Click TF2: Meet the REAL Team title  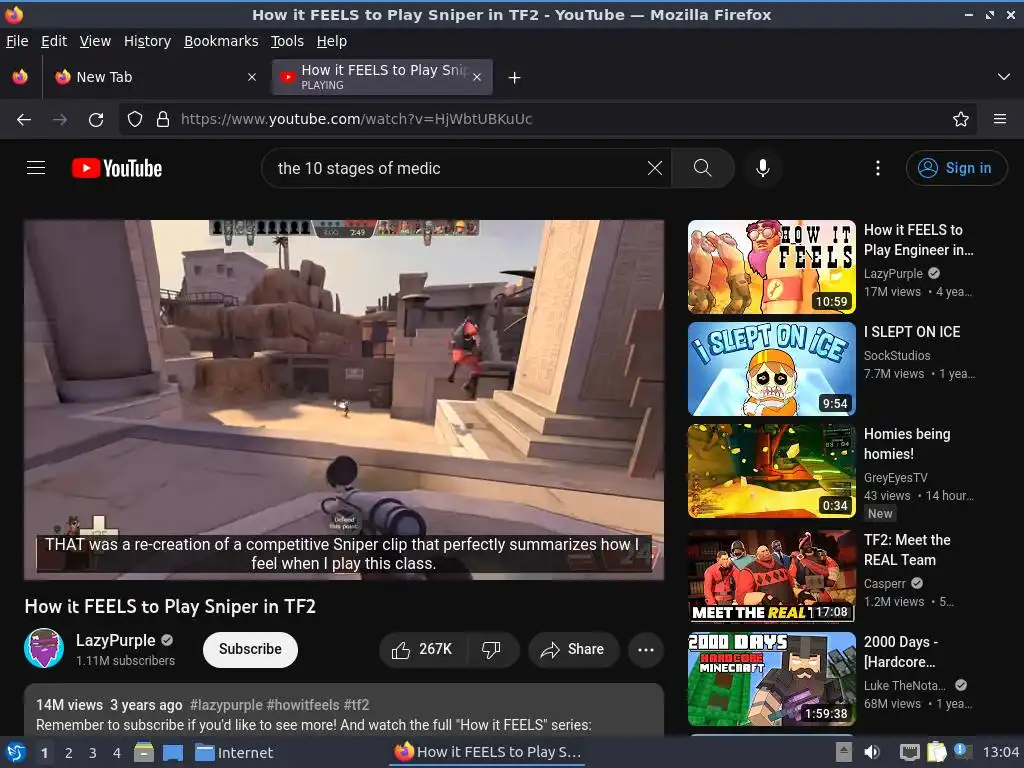(907, 550)
